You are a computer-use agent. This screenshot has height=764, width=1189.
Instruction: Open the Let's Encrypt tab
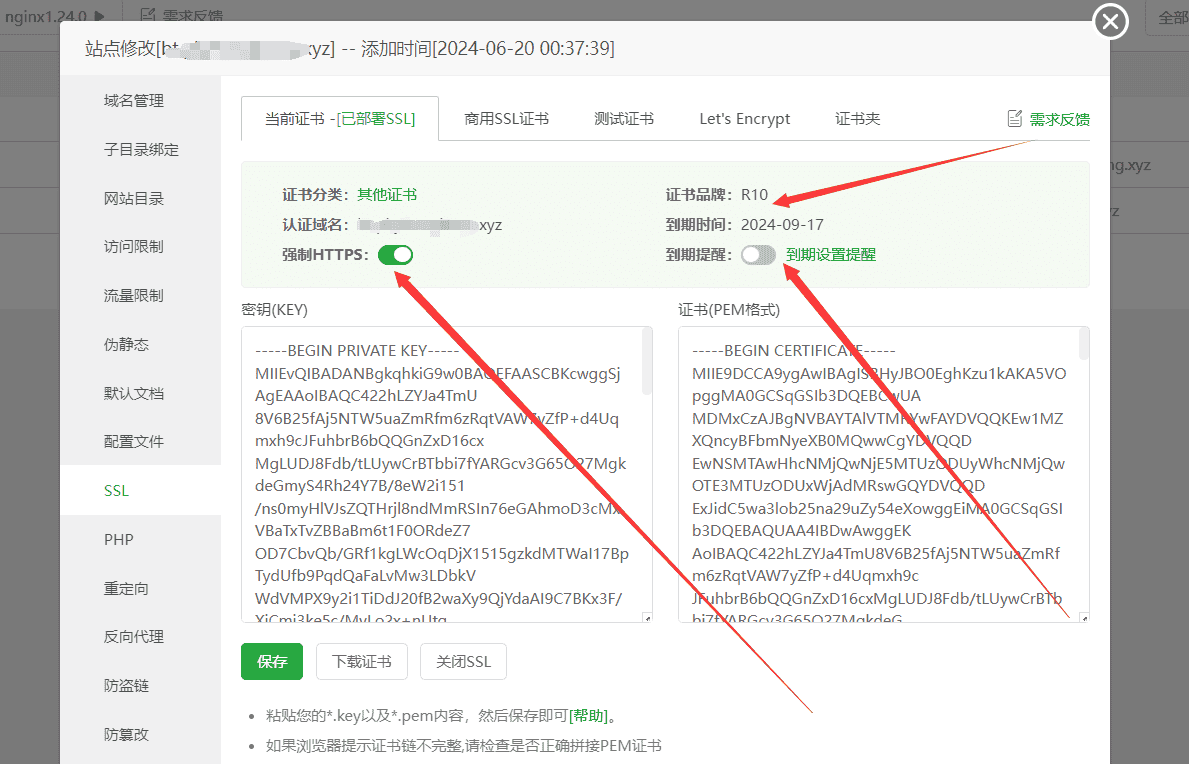(x=744, y=118)
